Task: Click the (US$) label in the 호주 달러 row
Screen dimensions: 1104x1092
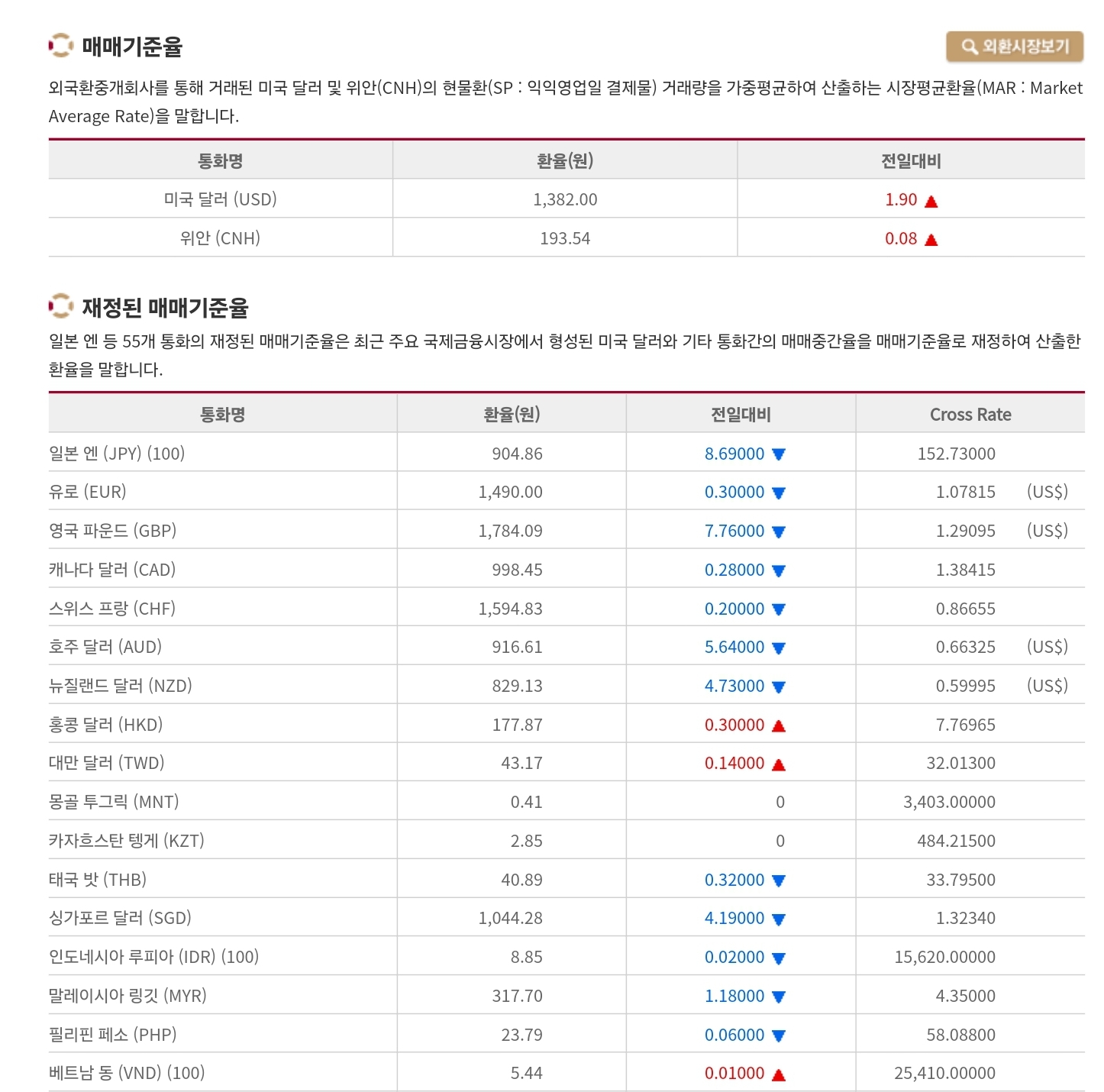Action: pos(1047,647)
